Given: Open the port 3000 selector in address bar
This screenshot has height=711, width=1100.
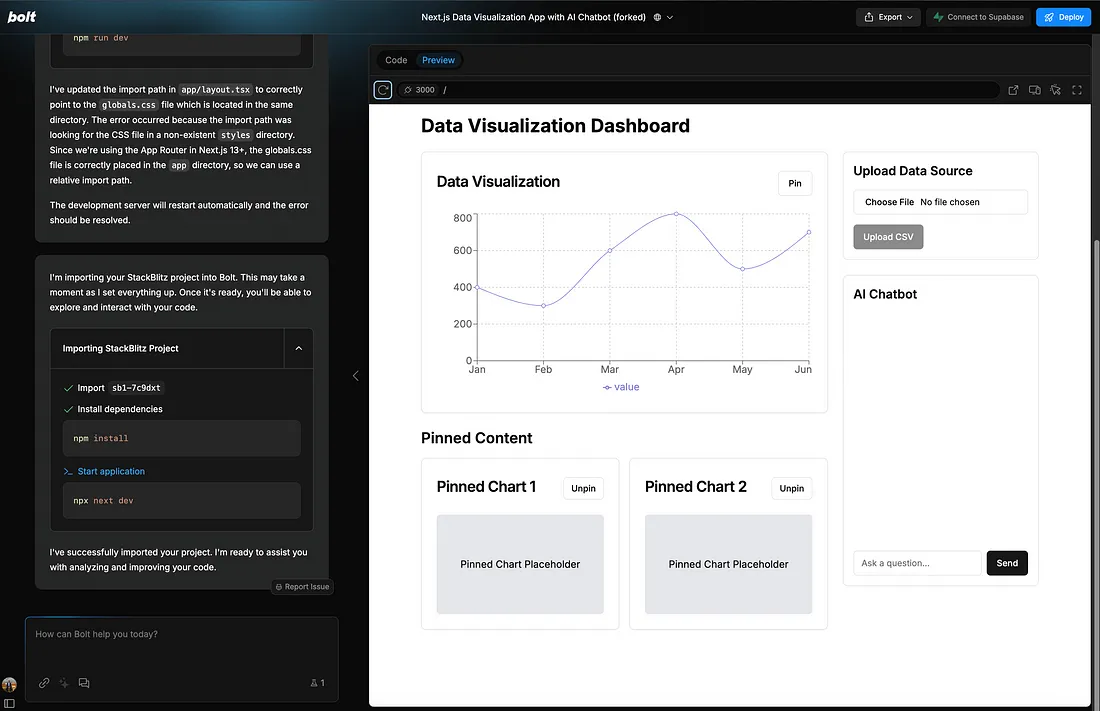Looking at the screenshot, I should 419,90.
